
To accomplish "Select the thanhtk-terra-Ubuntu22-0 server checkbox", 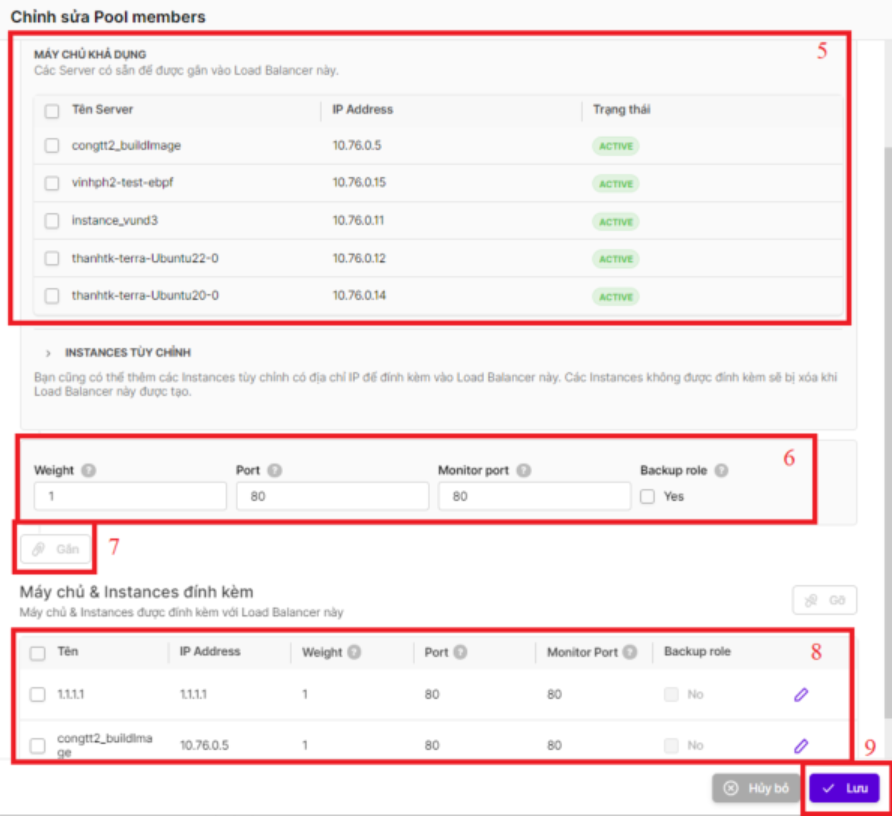I will [x=52, y=259].
